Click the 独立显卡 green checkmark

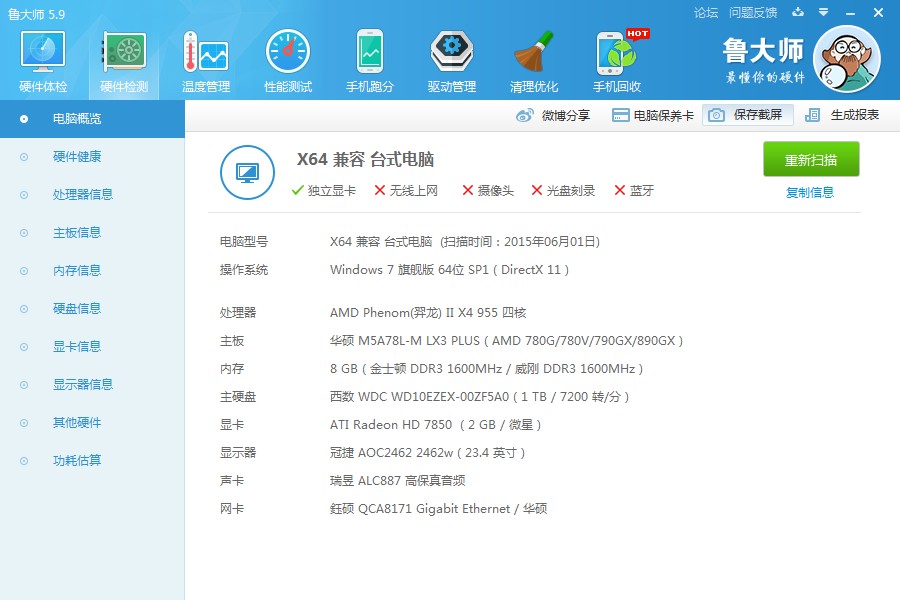[297, 190]
